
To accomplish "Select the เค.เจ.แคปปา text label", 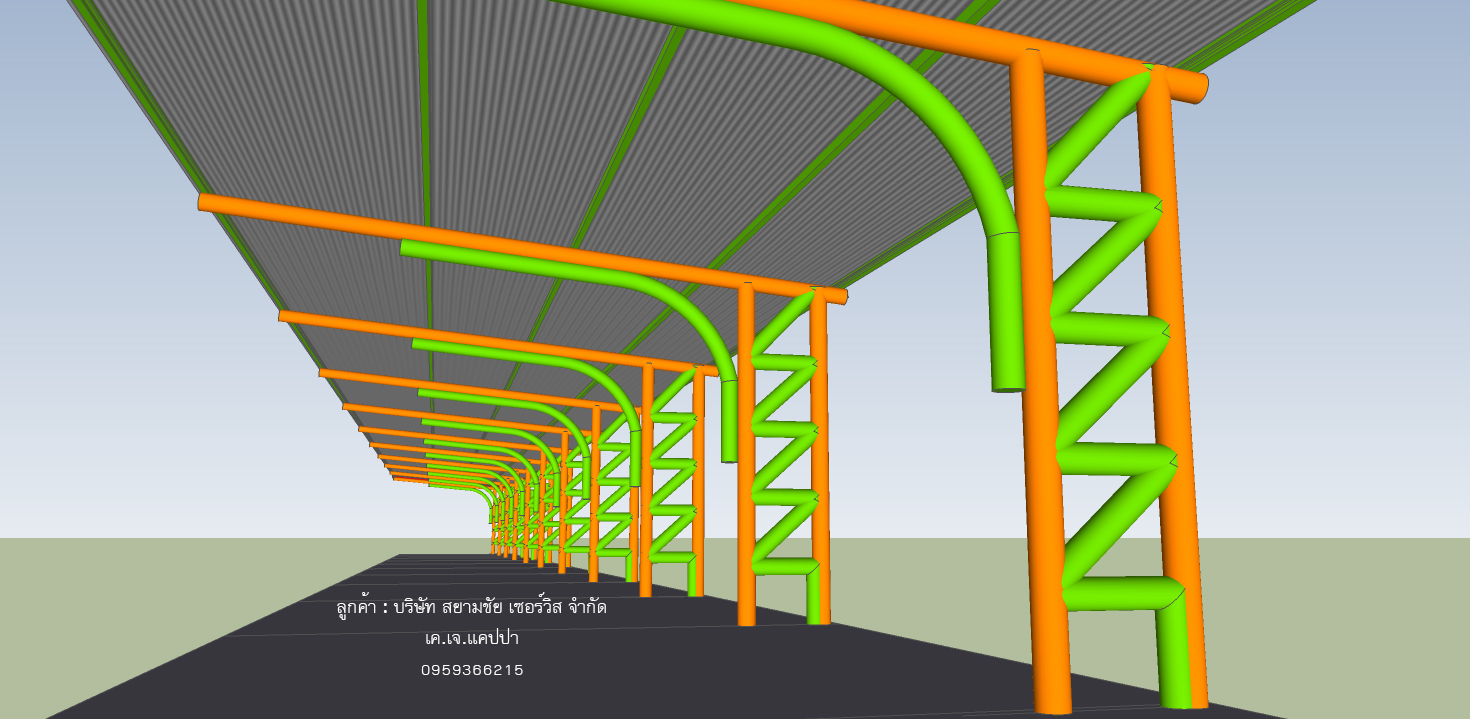I will pos(471,638).
